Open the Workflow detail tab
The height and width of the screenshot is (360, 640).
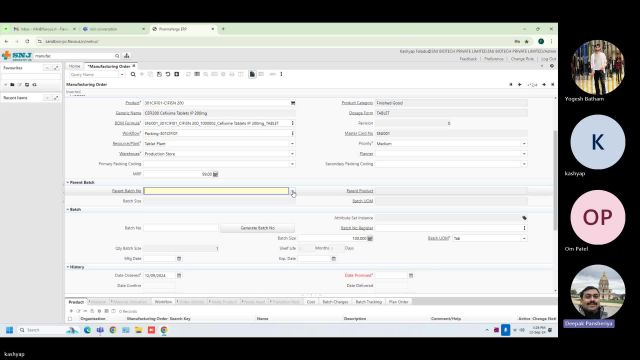tap(163, 302)
